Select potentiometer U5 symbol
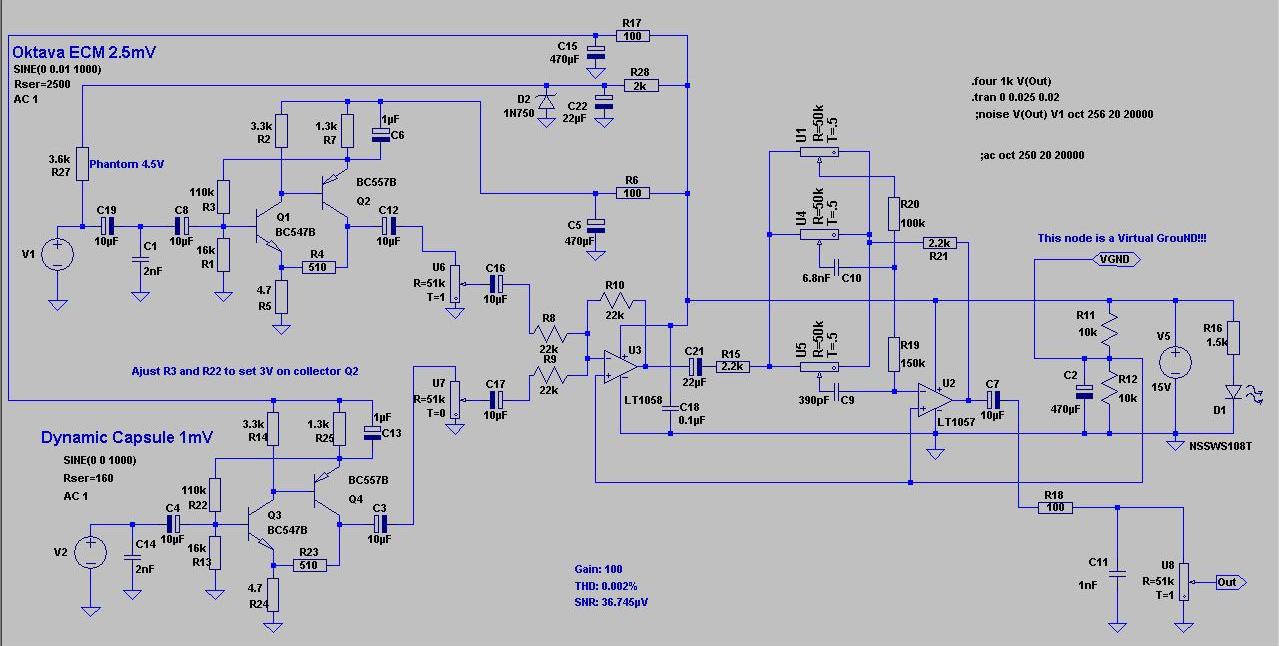This screenshot has width=1280, height=646. [819, 367]
